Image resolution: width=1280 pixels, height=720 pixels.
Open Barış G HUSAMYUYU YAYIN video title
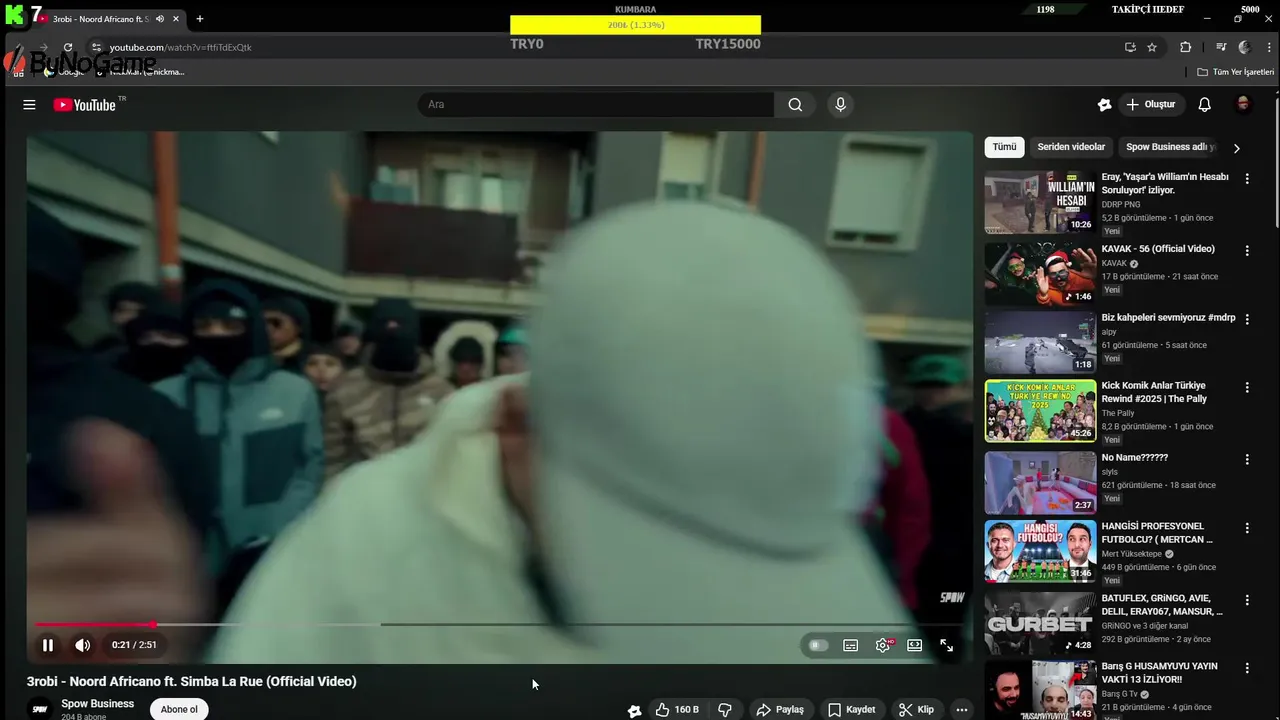point(1159,672)
